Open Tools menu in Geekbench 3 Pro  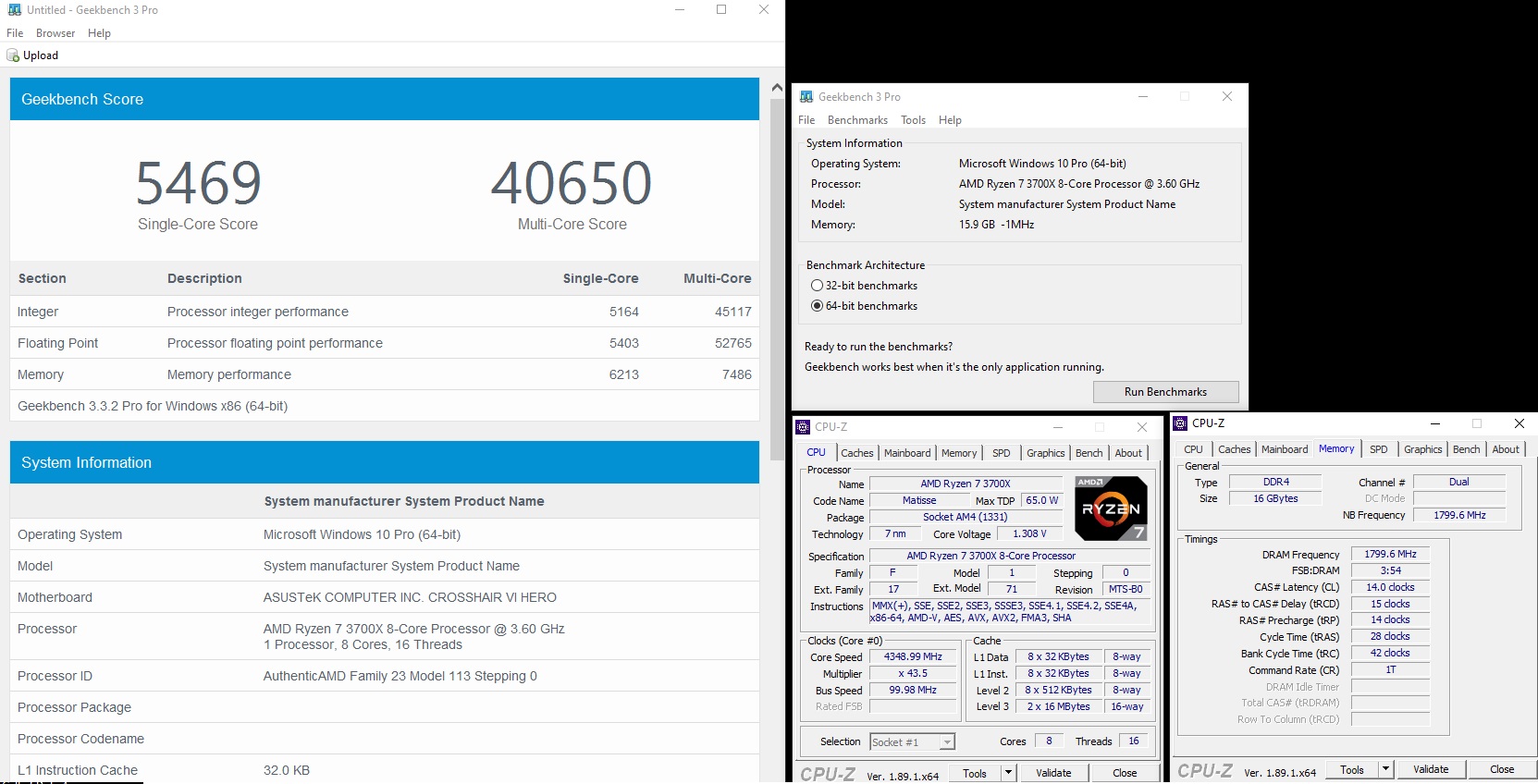(x=913, y=120)
